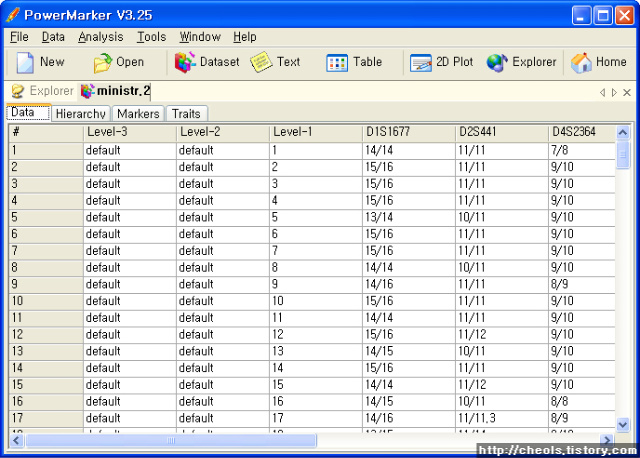
Task: Click vertical scrollbar down arrow
Action: 622,425
